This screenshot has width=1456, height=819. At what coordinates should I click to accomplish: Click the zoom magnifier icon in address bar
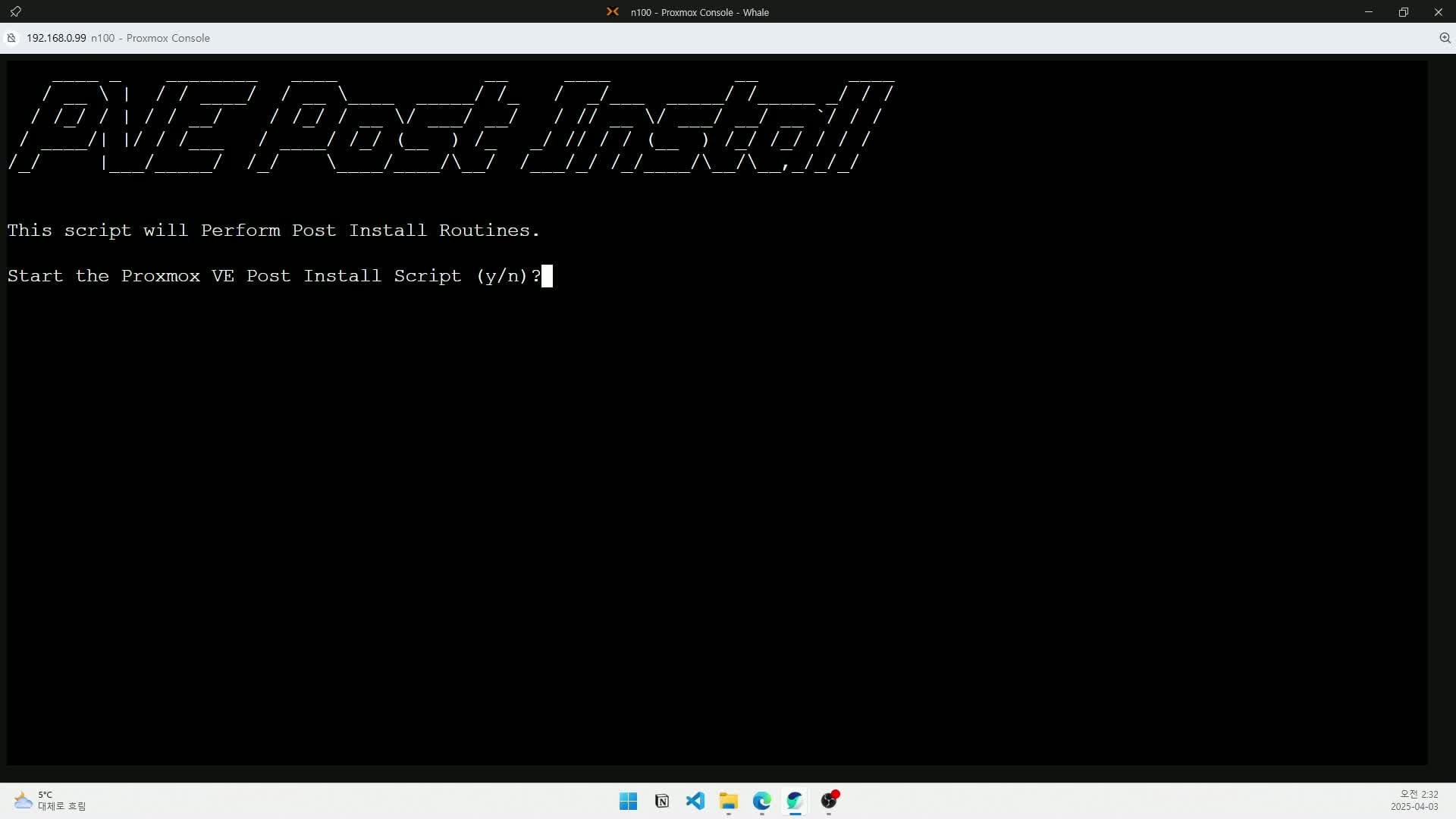click(x=1445, y=38)
